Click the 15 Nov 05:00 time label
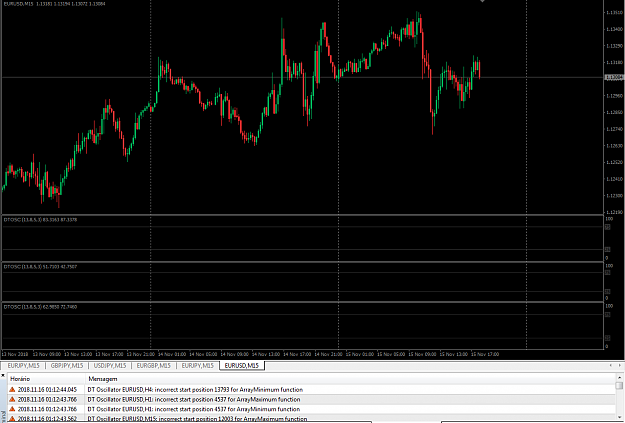Viewport: 625px width, 423px height. 391,354
